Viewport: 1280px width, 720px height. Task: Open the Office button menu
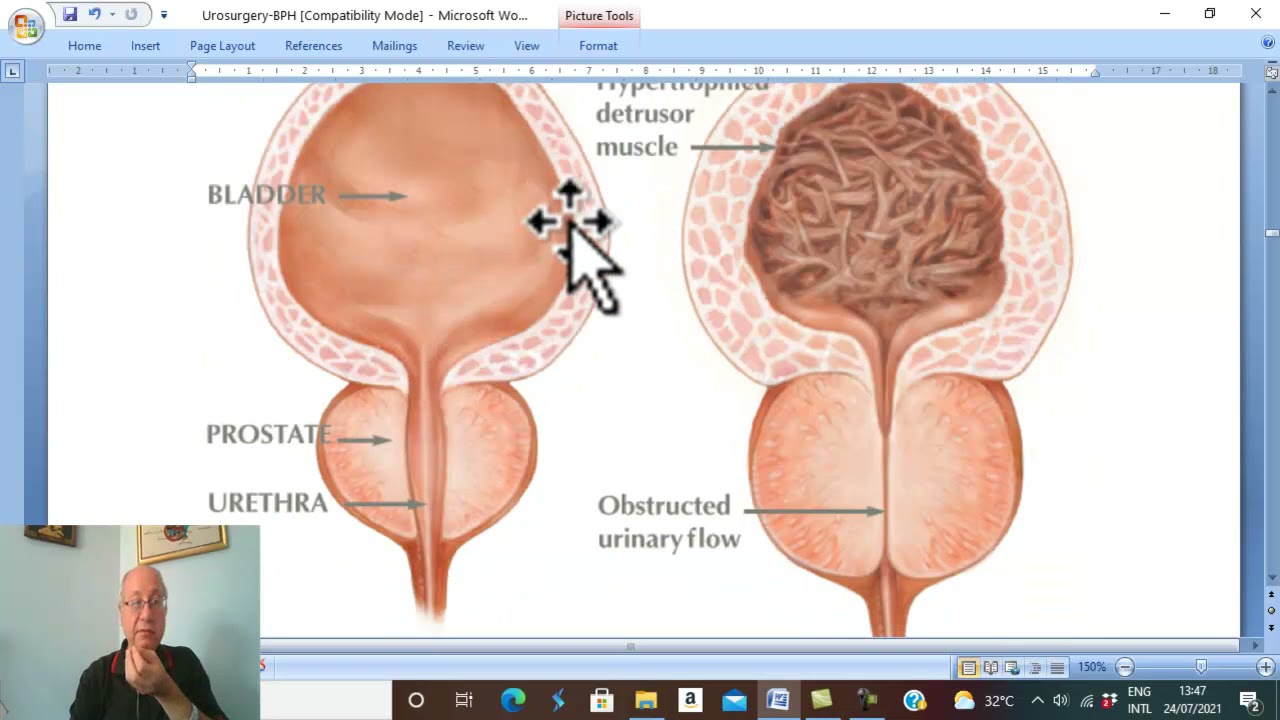[x=24, y=24]
